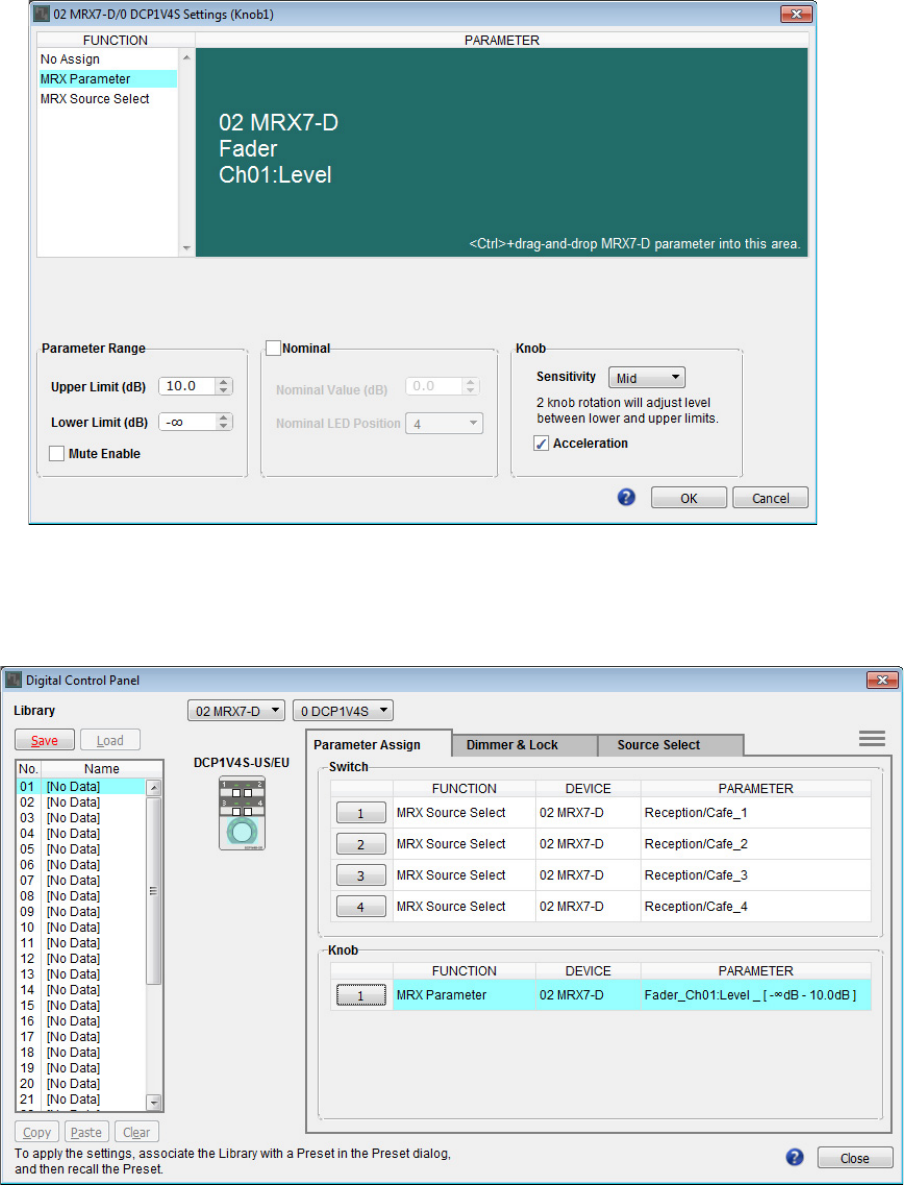The height and width of the screenshot is (1185, 904).
Task: Select library entry 01 [No Data]
Action: (x=81, y=787)
